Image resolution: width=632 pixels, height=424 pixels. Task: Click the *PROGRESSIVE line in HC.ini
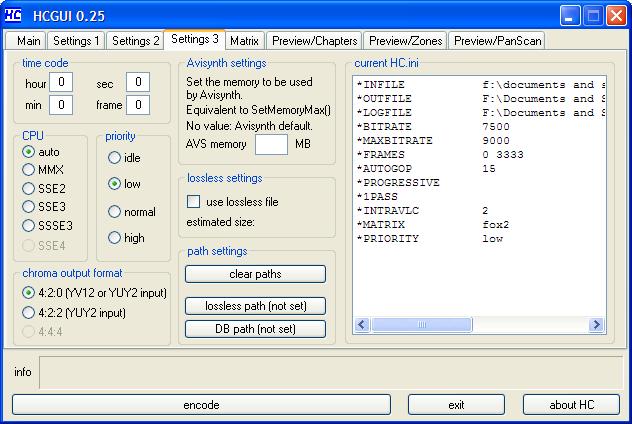(x=398, y=183)
